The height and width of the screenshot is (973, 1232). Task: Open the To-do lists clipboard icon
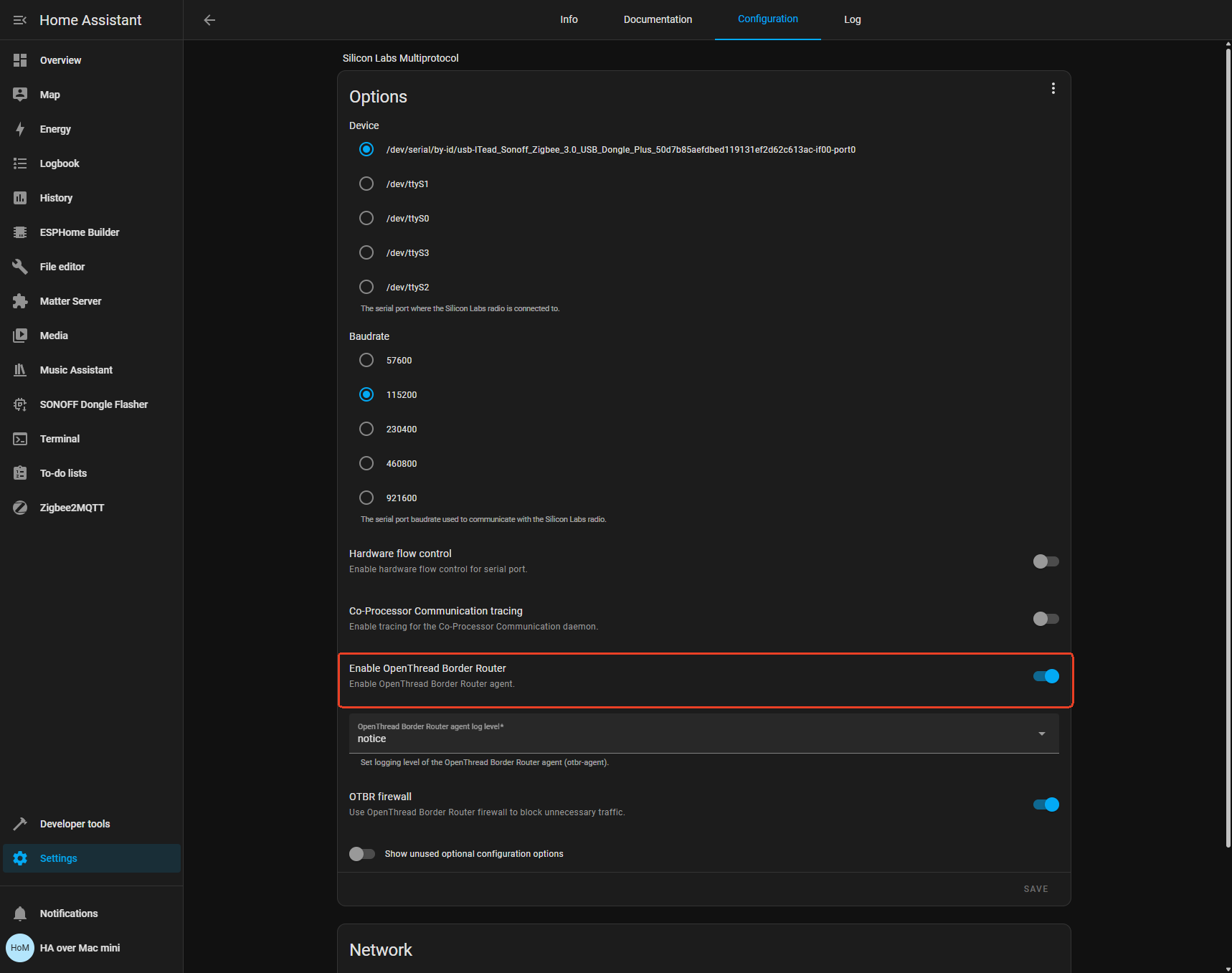point(20,473)
